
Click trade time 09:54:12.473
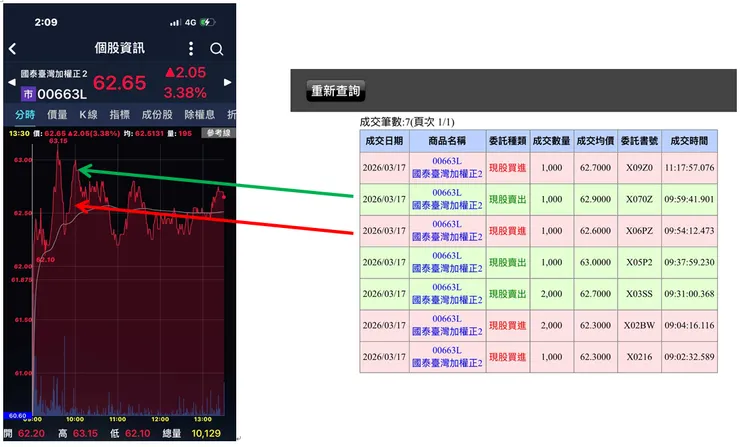point(690,231)
